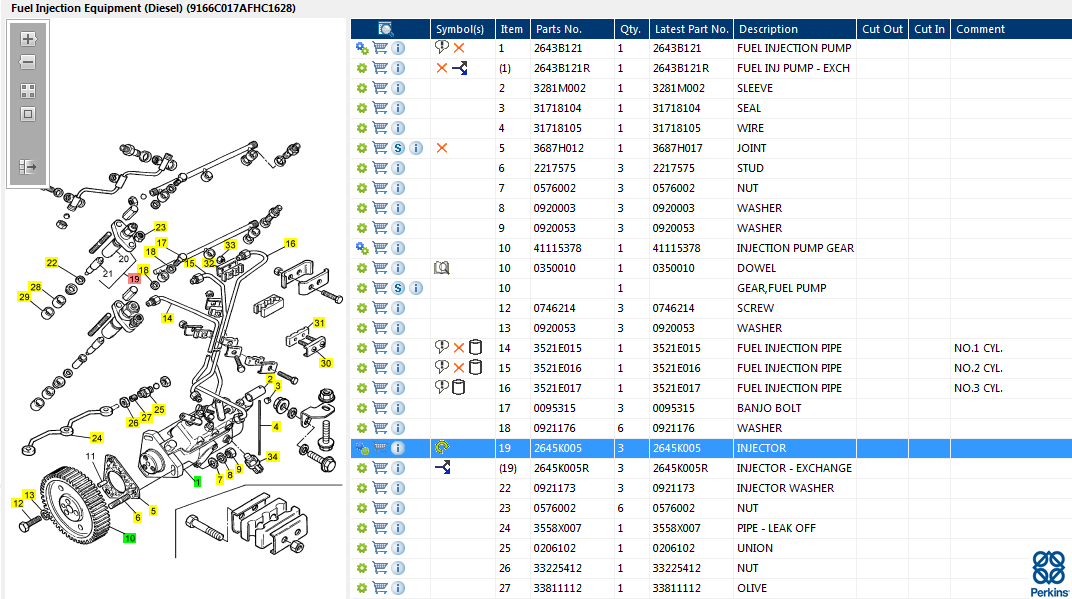This screenshot has height=599, width=1072.
Task: Open gear icon on OLIVE 33811112 row
Action: click(x=362, y=588)
